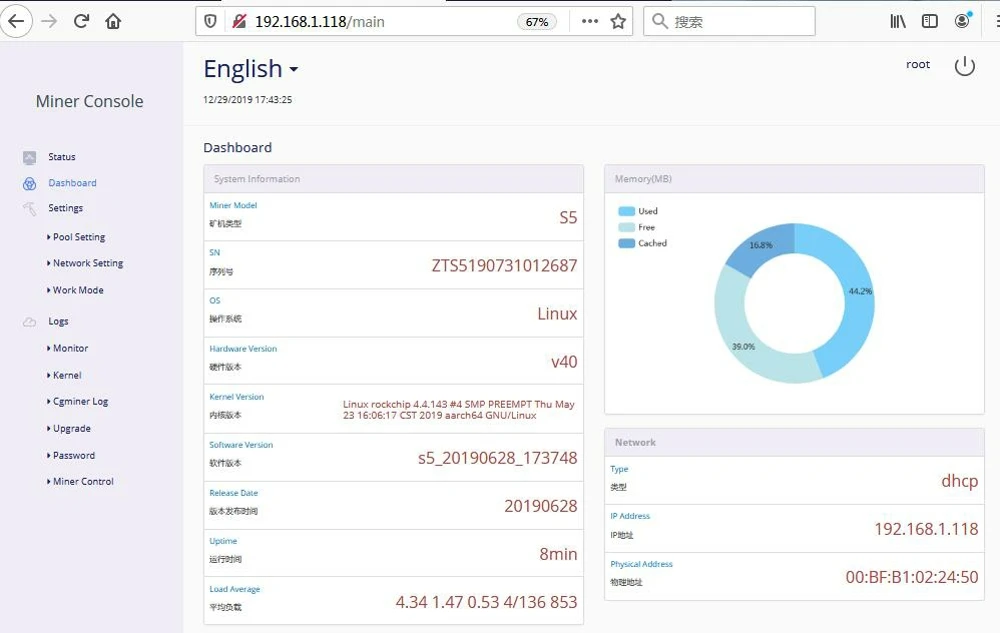Open the tracking protection shield icon
Viewport: 1000px width, 633px height.
[x=210, y=22]
